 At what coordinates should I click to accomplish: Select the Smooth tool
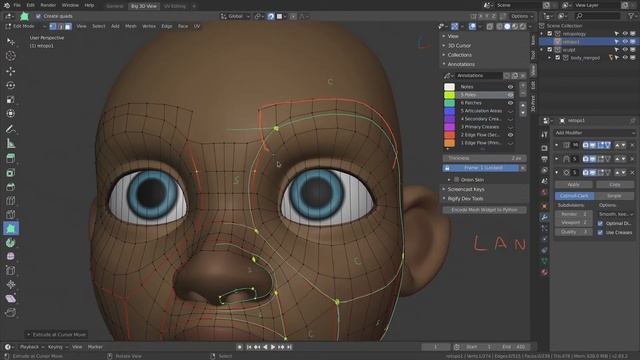click(11, 256)
